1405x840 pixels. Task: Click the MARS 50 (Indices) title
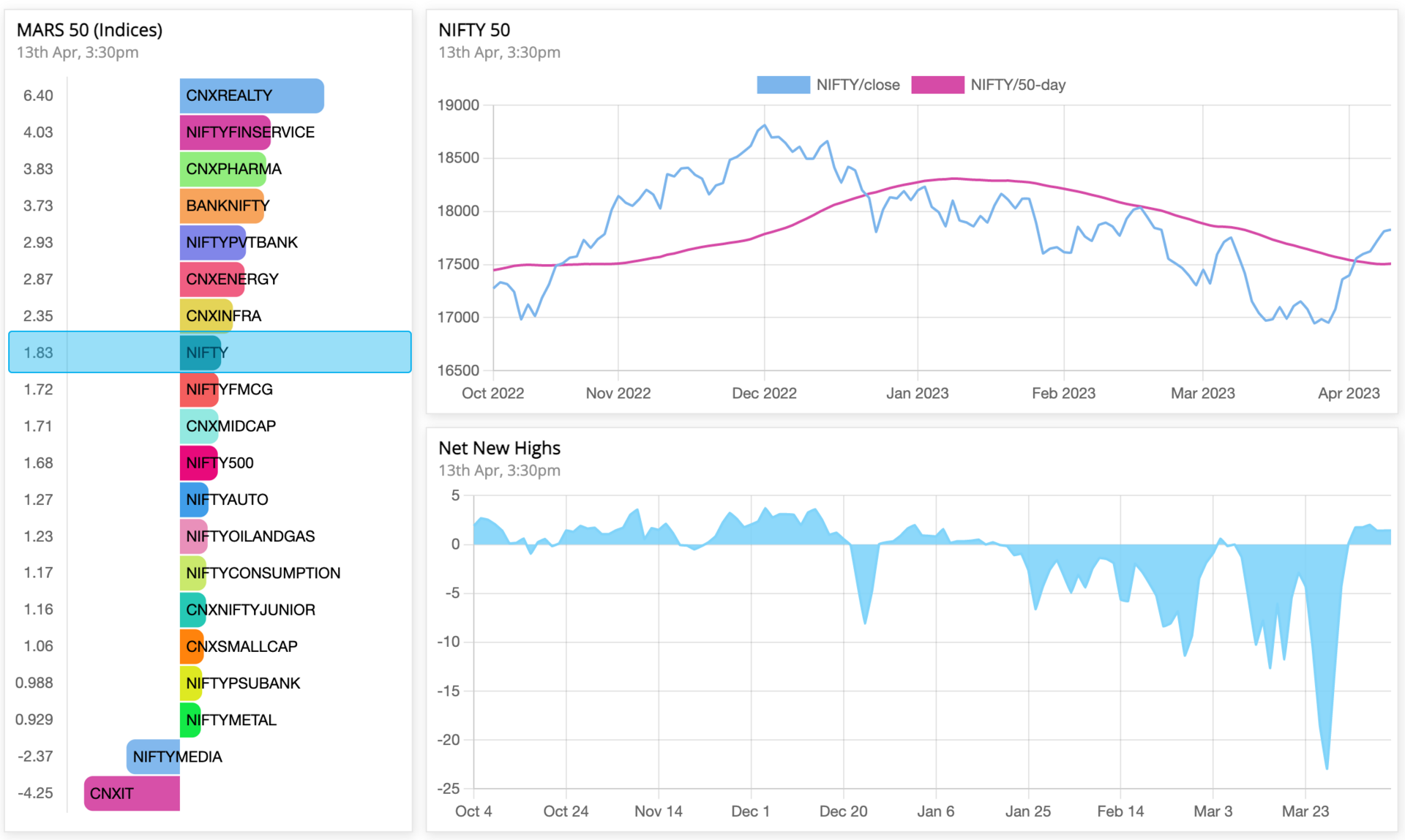point(89,30)
